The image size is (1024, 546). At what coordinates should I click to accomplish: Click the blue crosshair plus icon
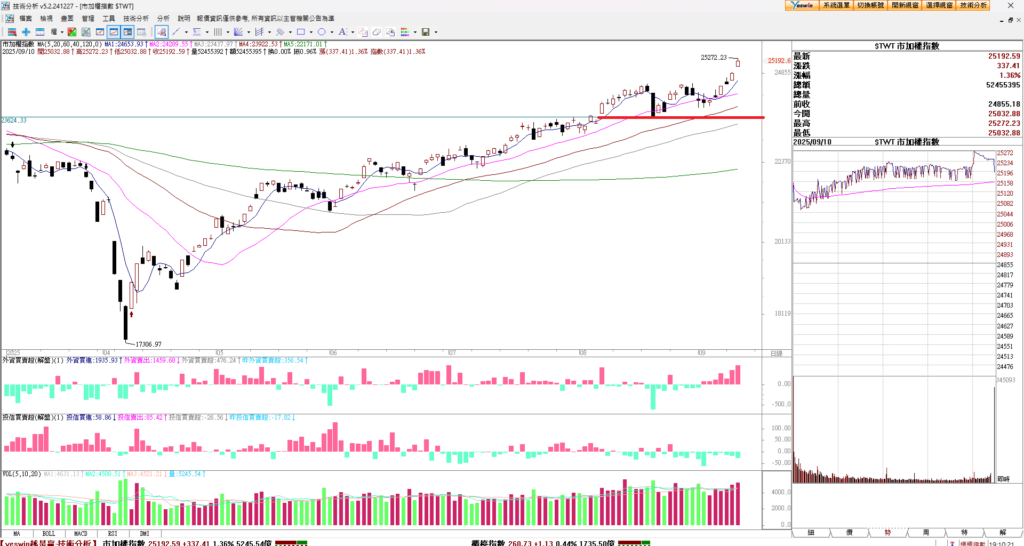point(26,32)
